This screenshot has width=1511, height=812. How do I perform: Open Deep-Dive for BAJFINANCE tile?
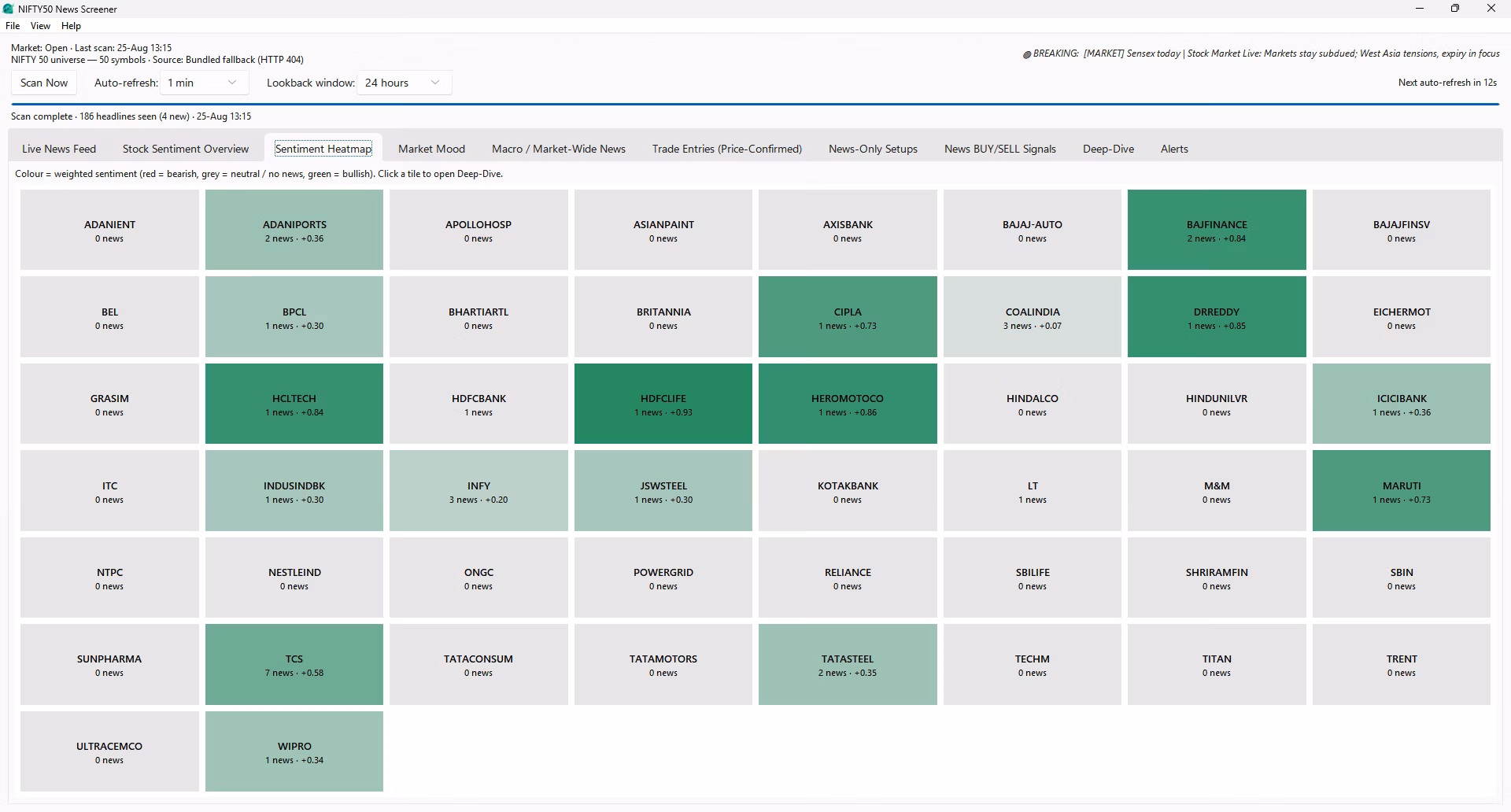(1217, 230)
